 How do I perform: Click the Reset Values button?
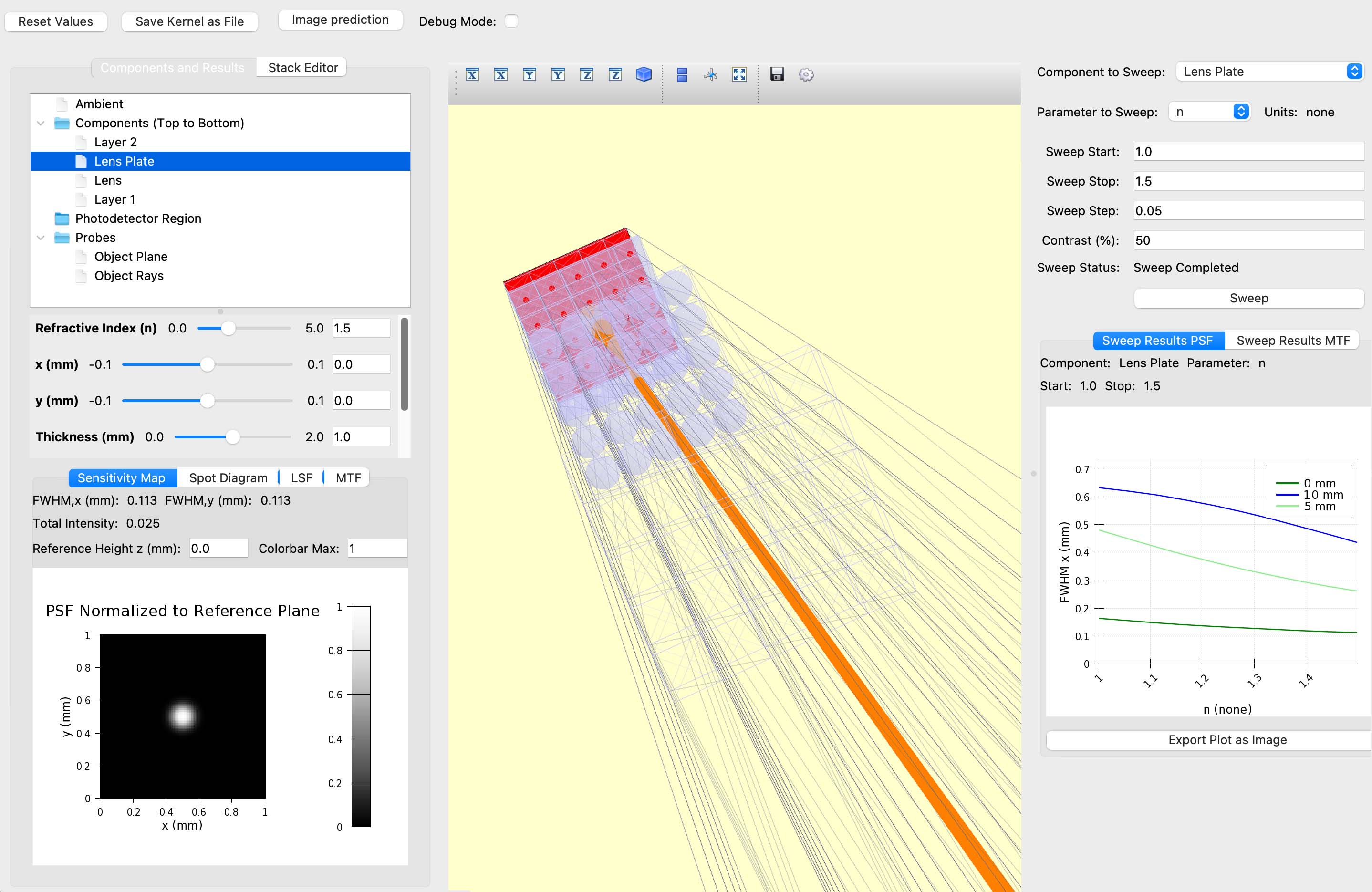pyautogui.click(x=55, y=21)
